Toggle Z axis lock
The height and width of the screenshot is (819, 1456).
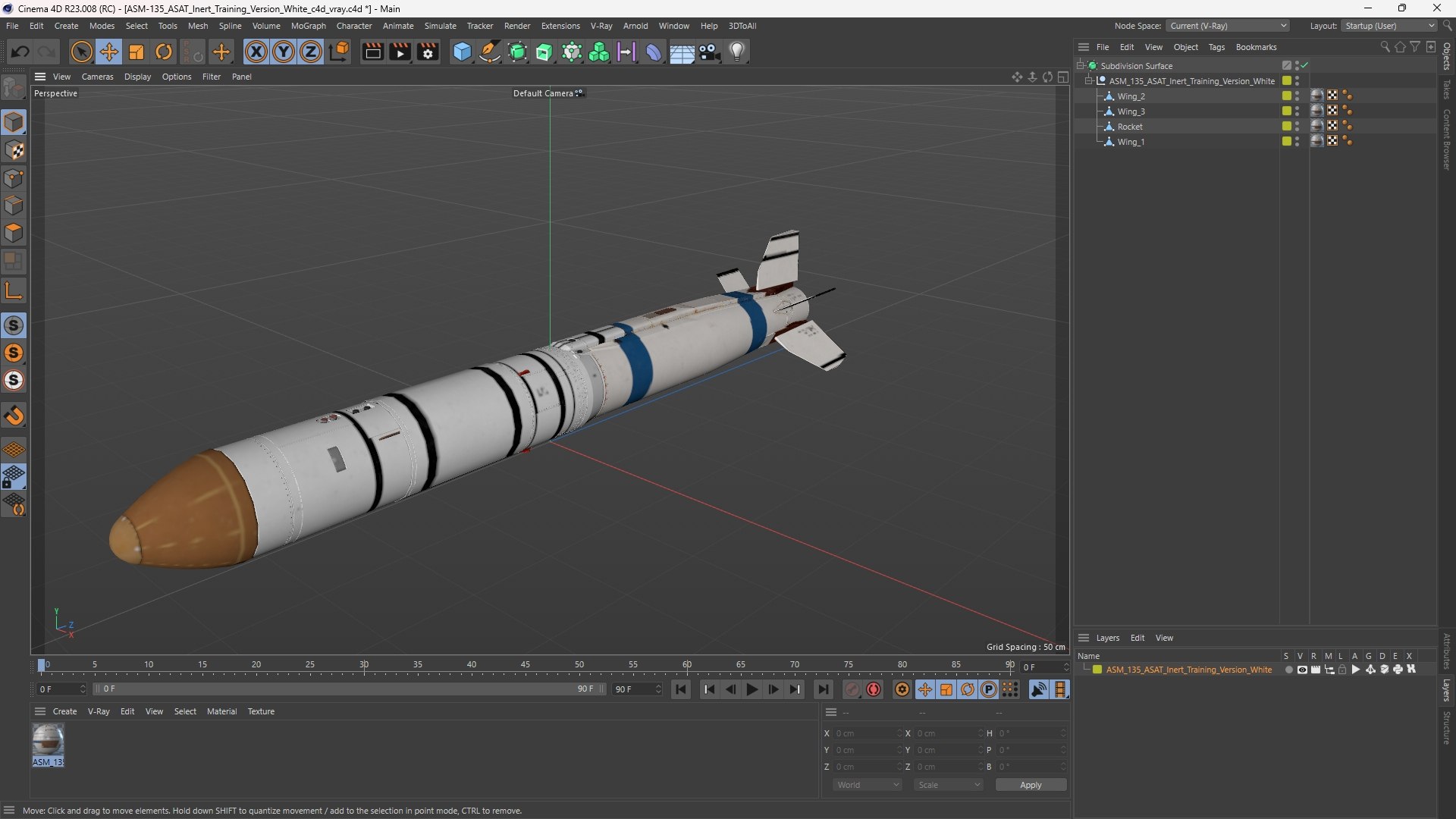click(311, 52)
